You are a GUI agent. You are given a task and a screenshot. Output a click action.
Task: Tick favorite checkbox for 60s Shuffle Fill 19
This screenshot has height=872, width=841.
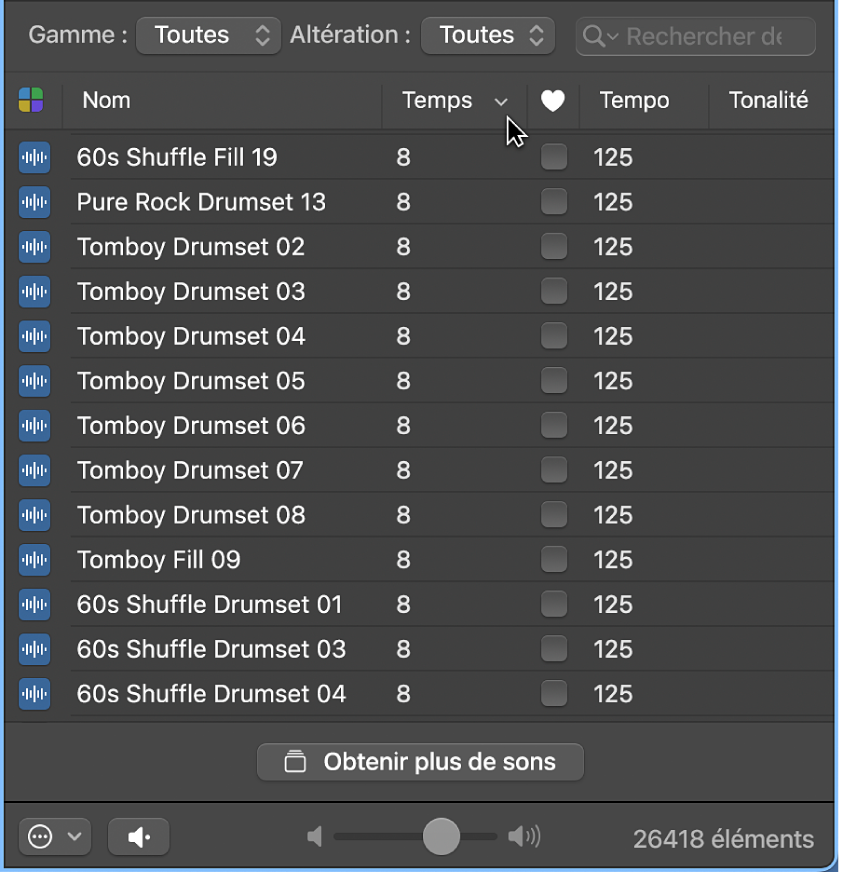[x=553, y=157]
